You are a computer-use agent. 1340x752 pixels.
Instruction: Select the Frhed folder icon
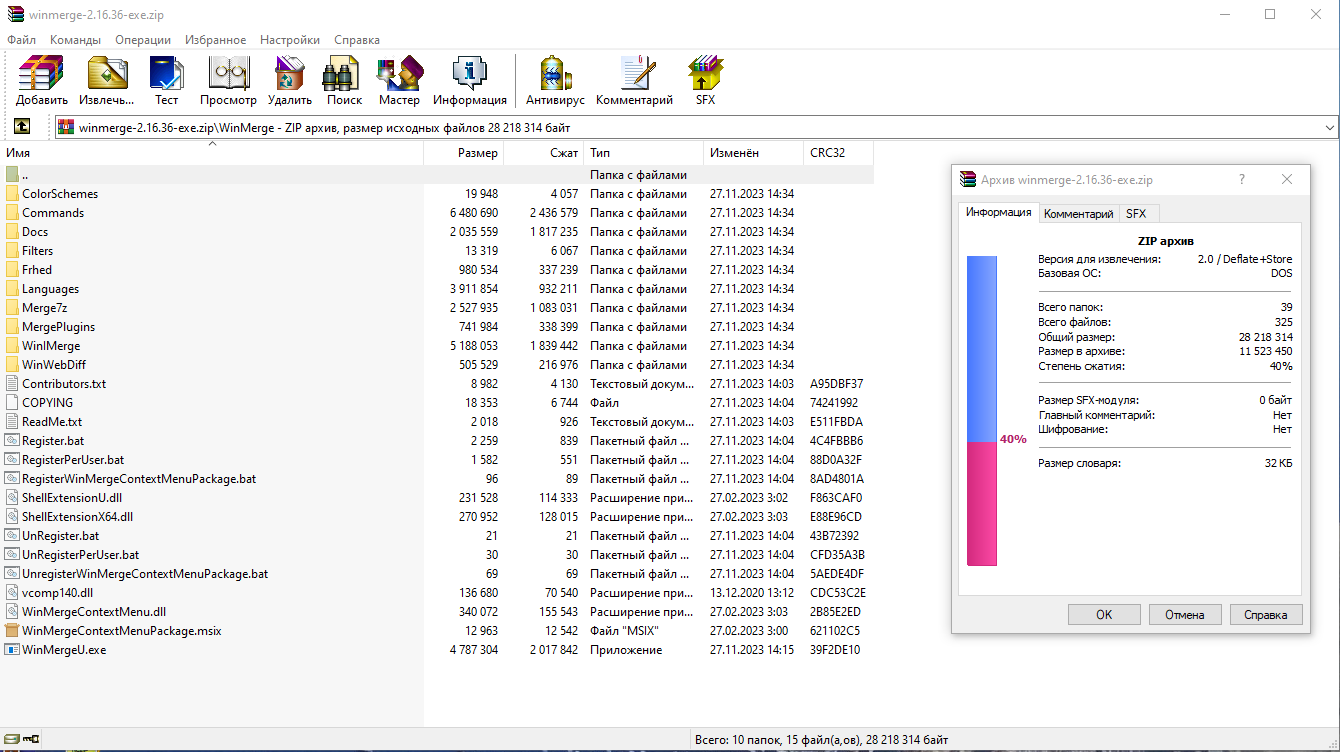click(12, 270)
